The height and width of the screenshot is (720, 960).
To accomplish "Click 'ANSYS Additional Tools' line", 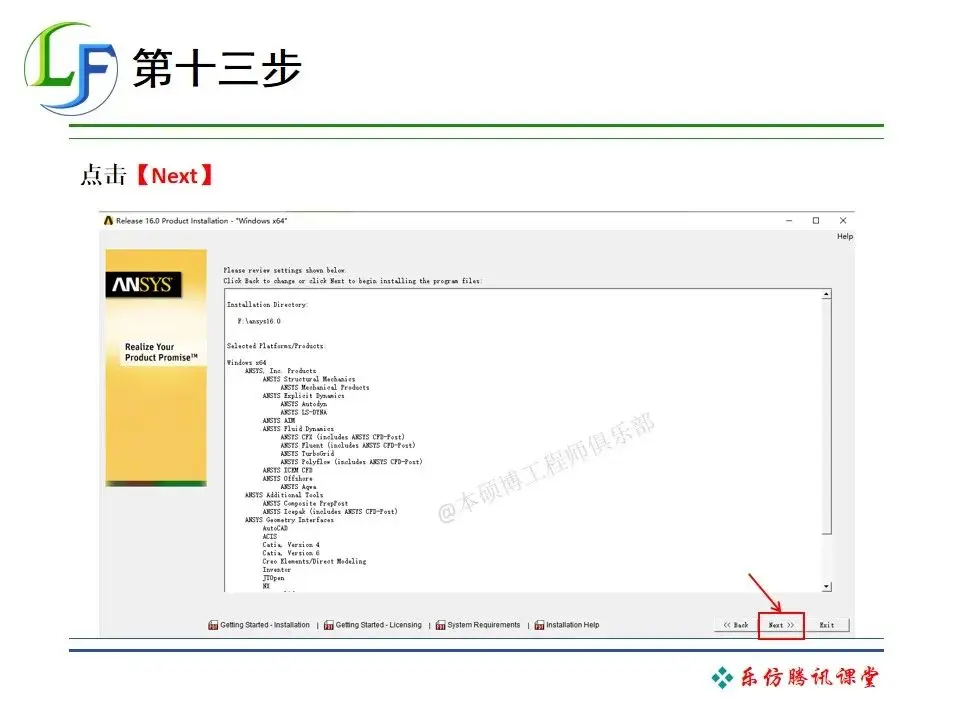I will tap(284, 495).
